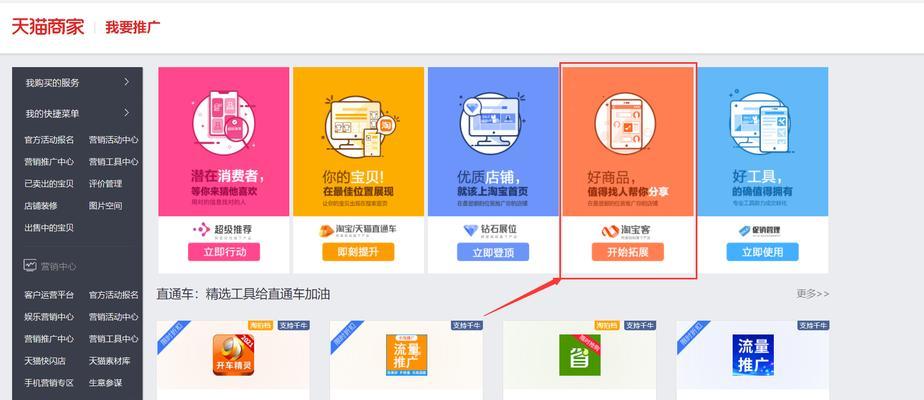Open 营销活动中心 under 营销中心 section
This screenshot has height=400, width=924.
[114, 316]
